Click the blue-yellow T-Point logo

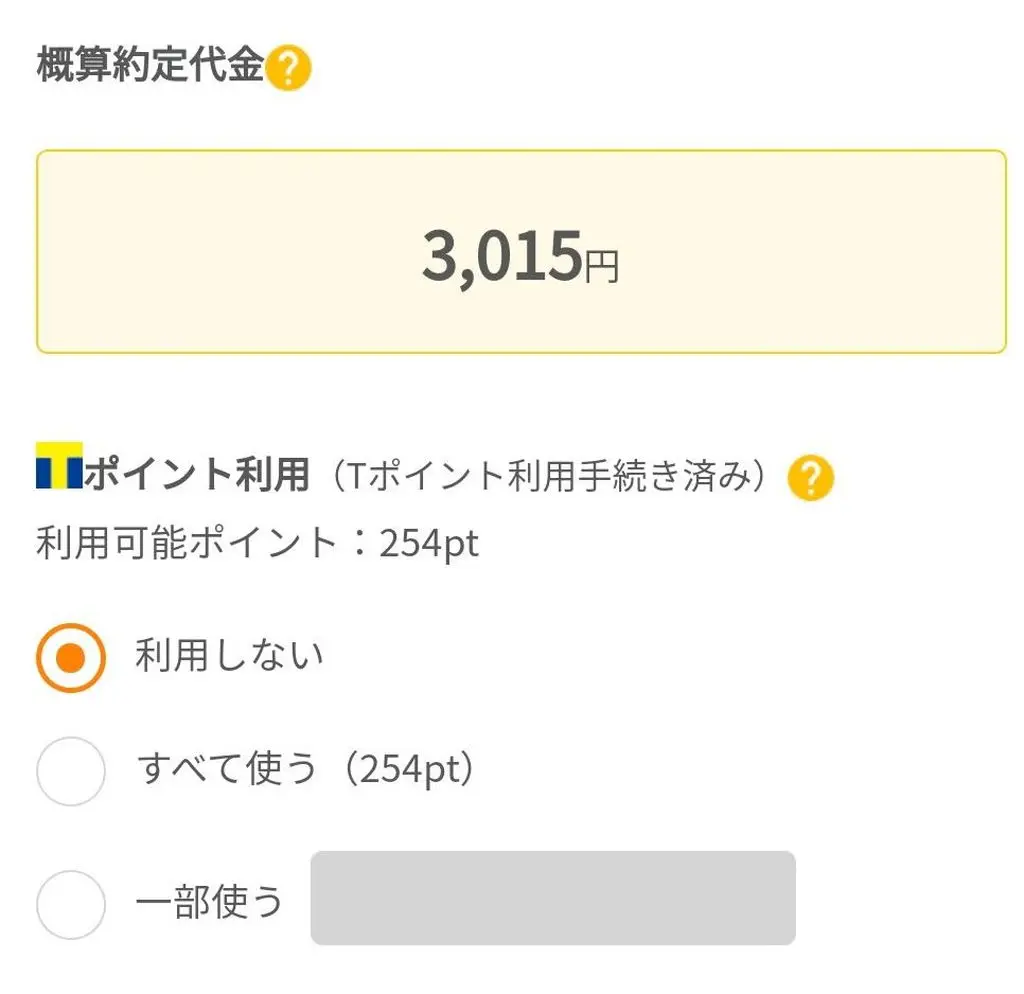(x=59, y=466)
